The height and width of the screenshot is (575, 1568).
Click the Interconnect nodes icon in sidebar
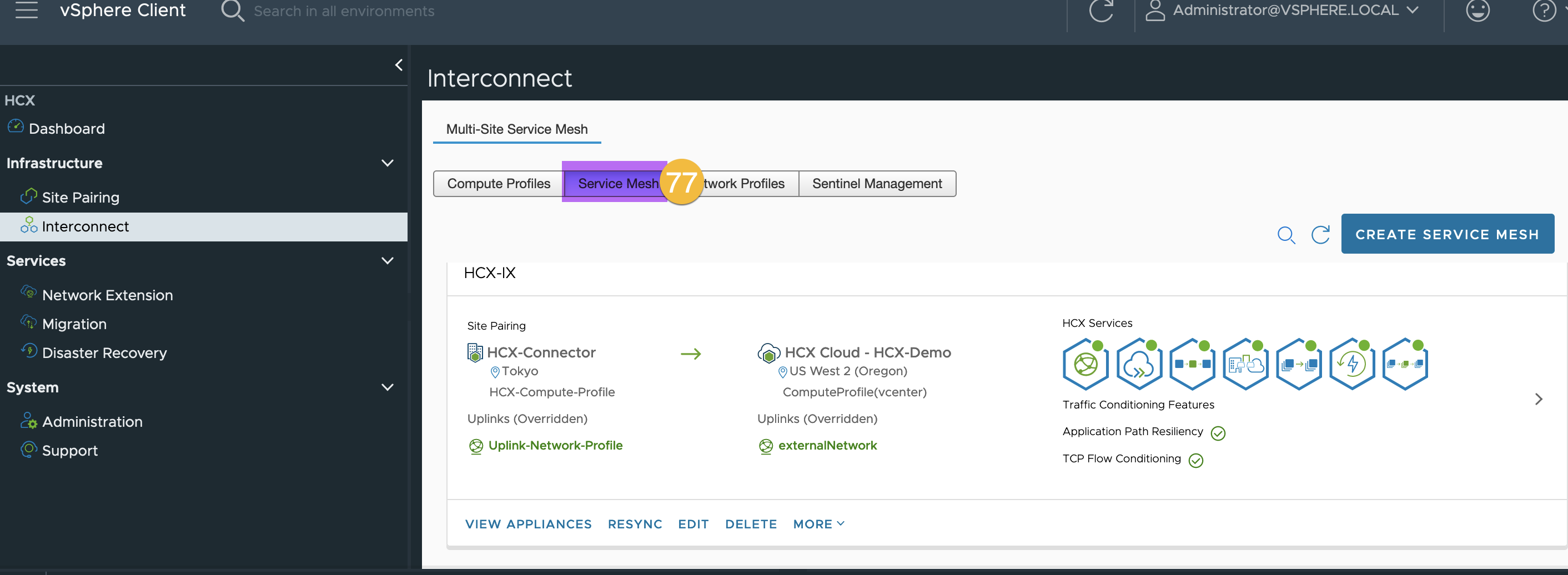[29, 225]
